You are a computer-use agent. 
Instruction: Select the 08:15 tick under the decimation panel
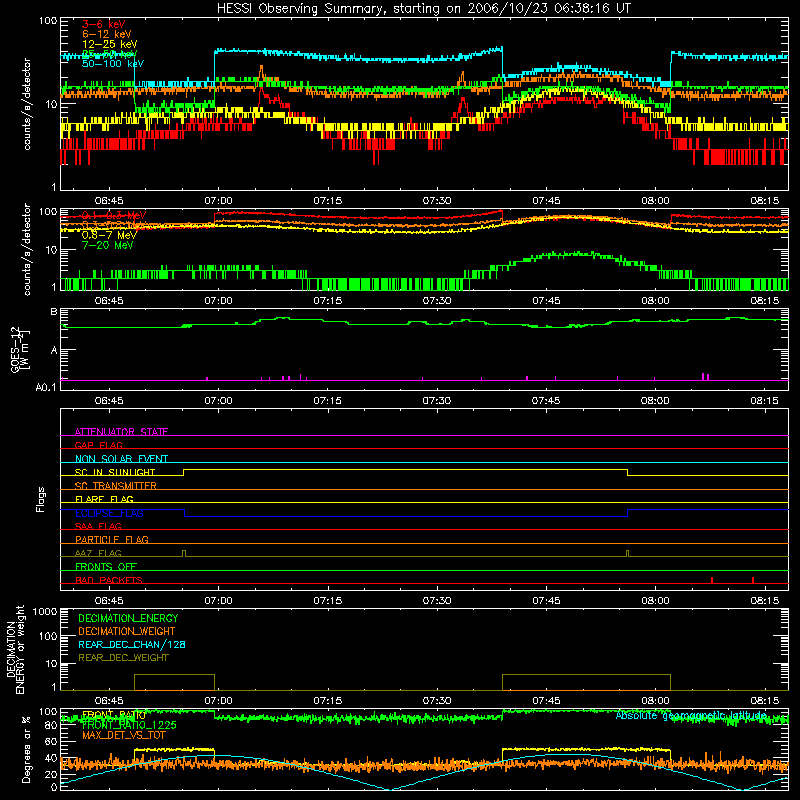[x=764, y=700]
